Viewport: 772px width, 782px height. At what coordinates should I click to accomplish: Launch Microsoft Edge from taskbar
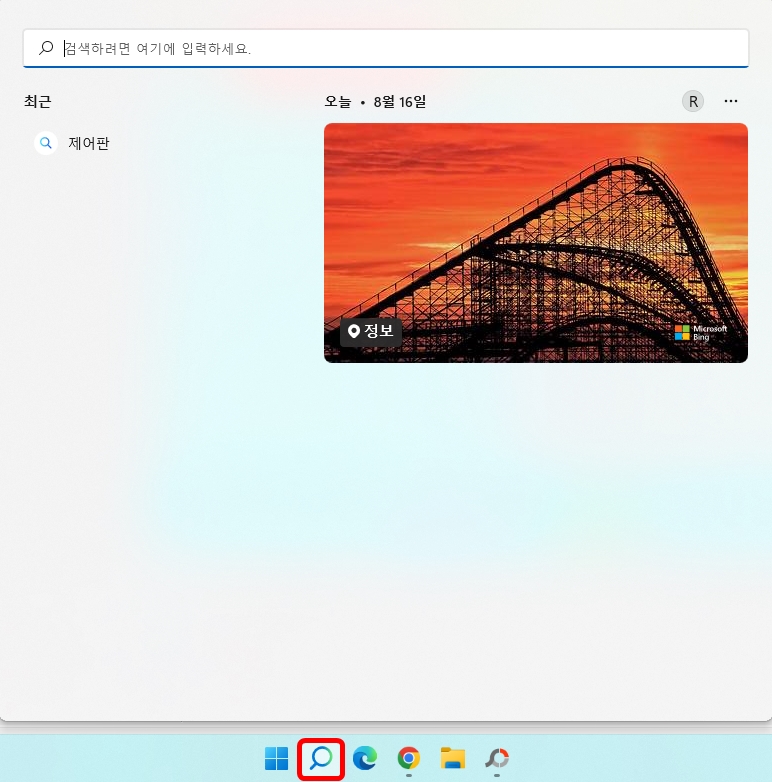click(x=365, y=759)
